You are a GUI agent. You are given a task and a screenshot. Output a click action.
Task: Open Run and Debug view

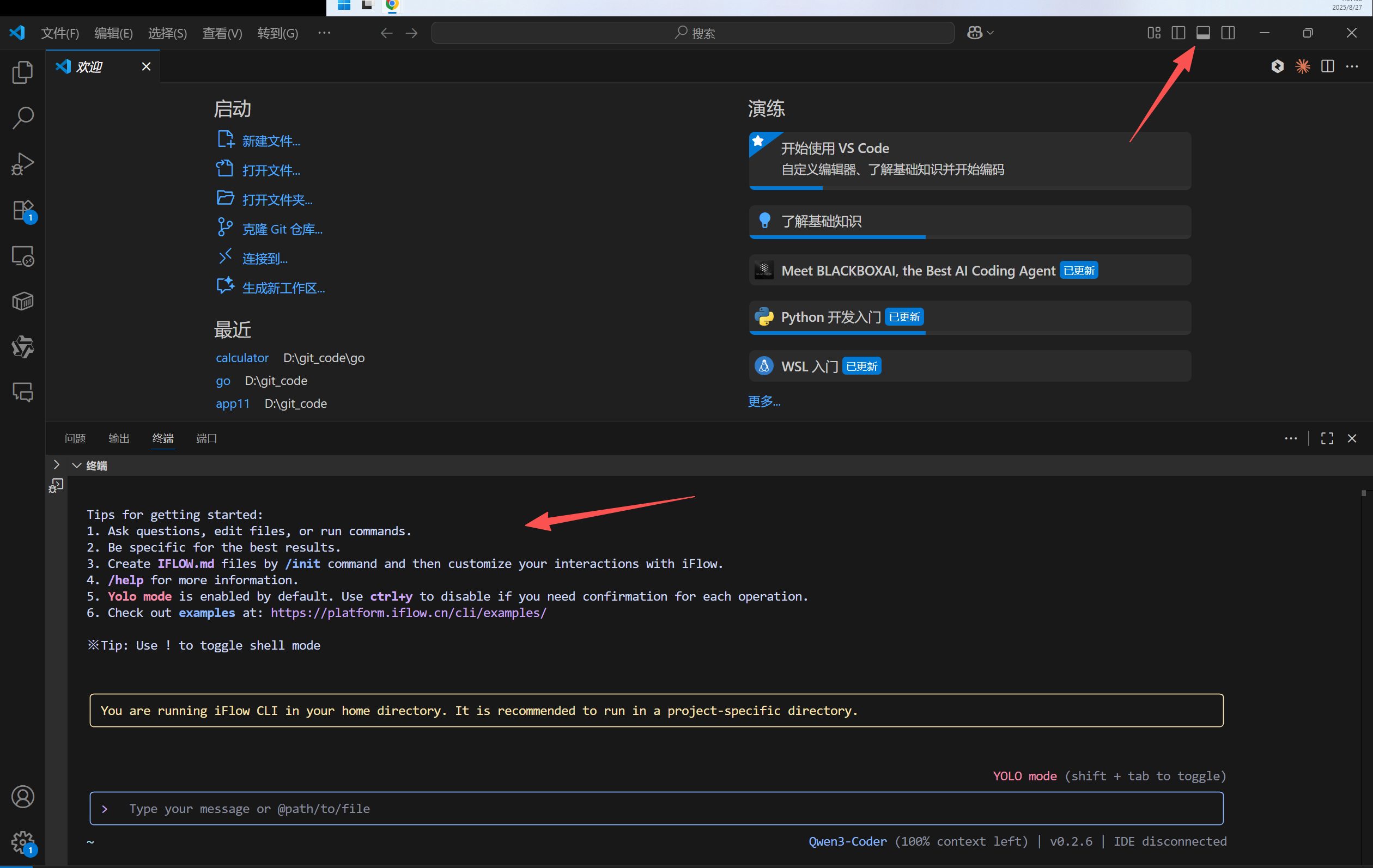coord(23,164)
